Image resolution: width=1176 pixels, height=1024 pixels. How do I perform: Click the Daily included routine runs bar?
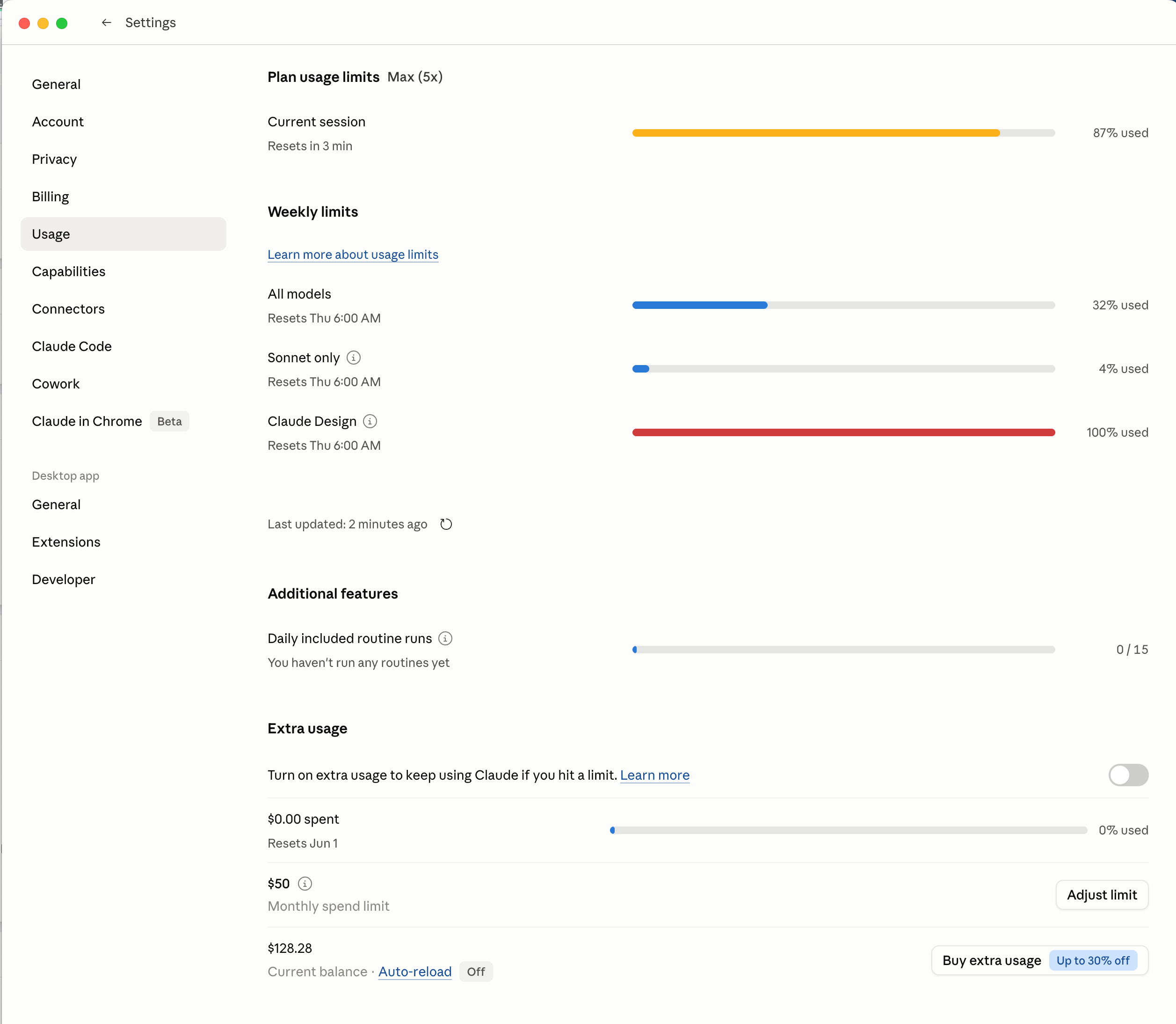point(843,650)
